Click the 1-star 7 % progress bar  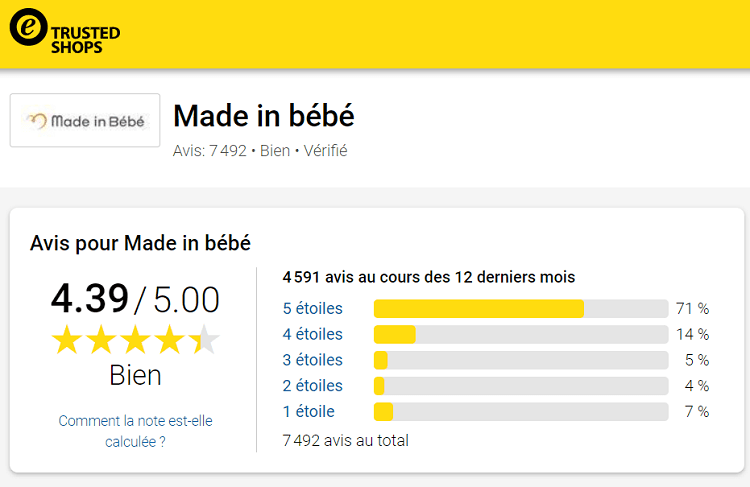coord(520,412)
